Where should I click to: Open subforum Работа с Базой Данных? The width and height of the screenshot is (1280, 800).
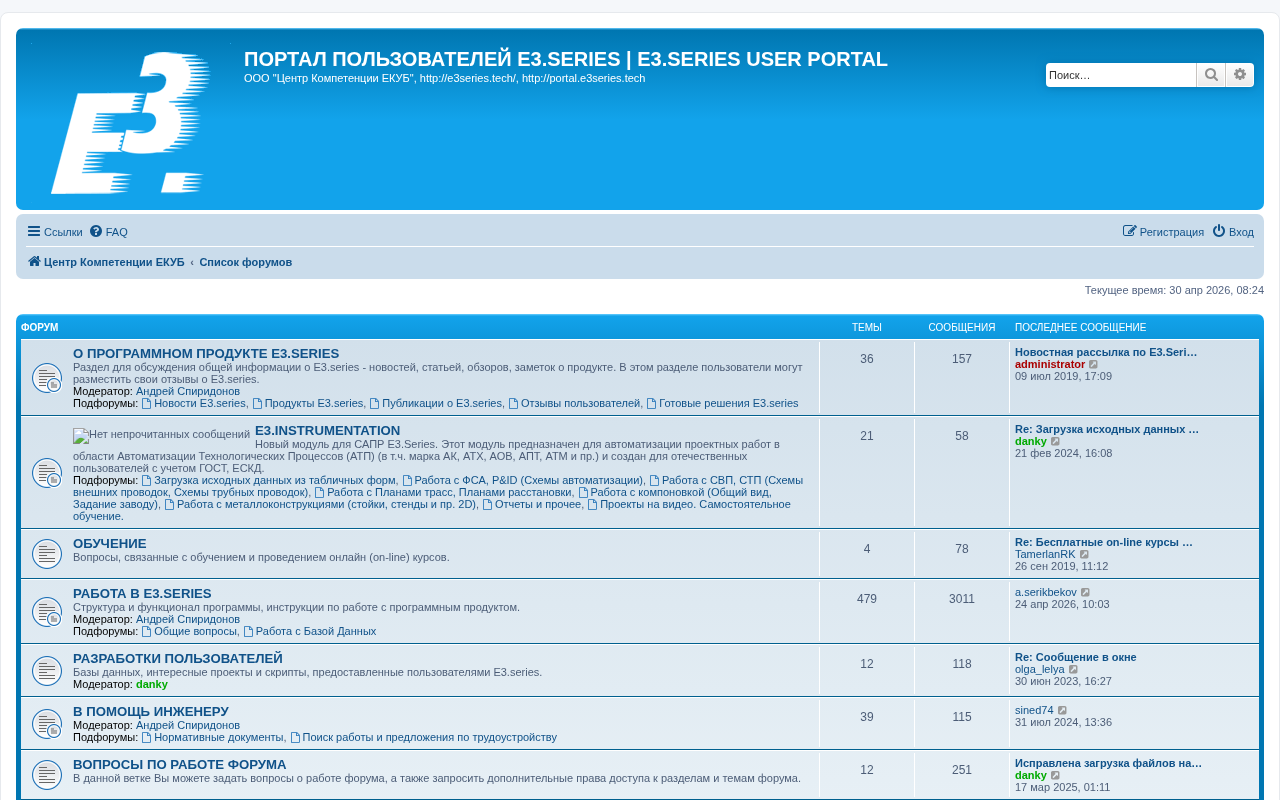310,632
